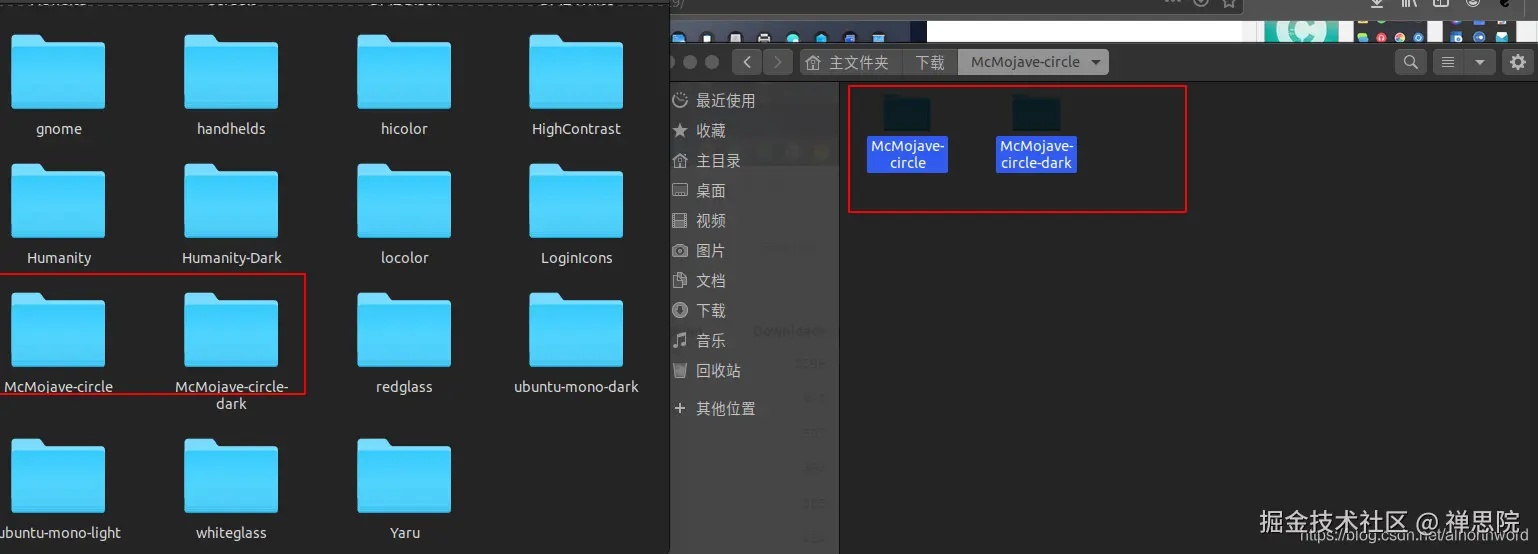Open the LoginIcons folder
This screenshot has height=554, width=1538.
576,214
